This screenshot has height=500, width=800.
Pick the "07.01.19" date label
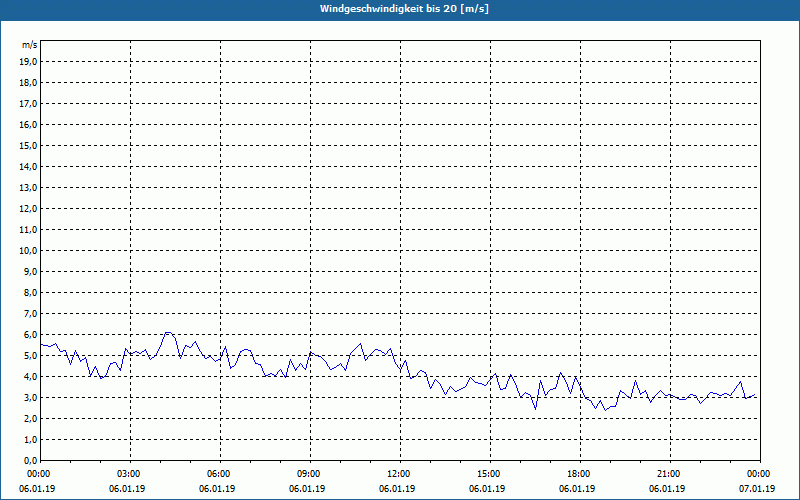[757, 489]
